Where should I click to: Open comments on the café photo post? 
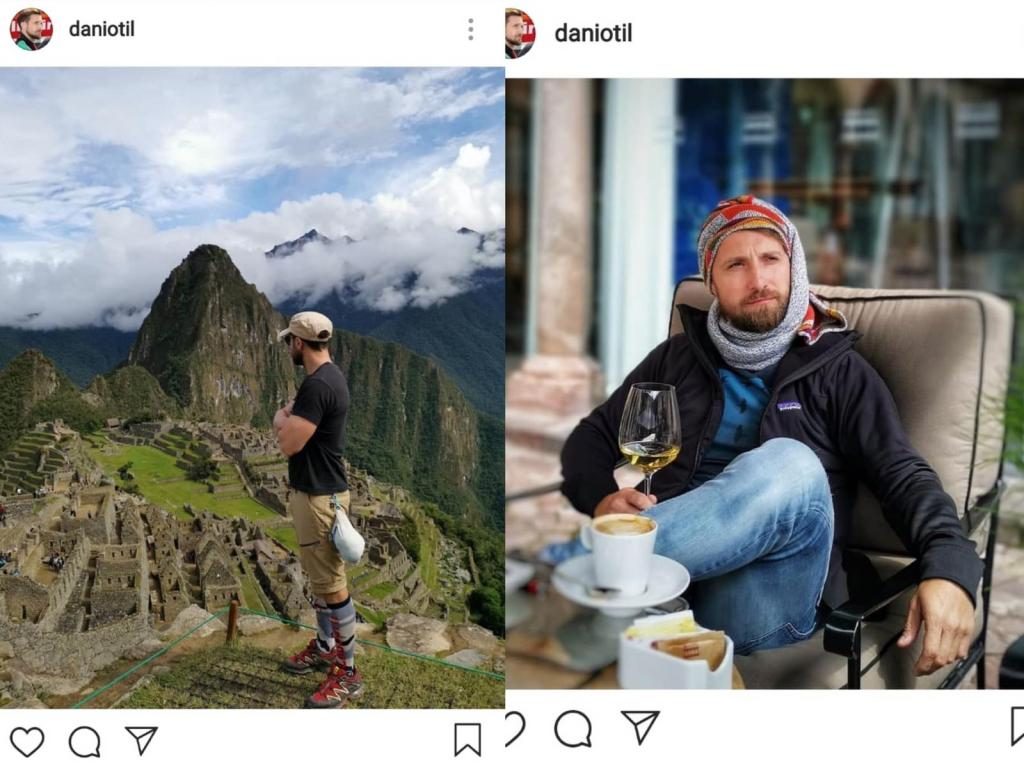click(573, 728)
